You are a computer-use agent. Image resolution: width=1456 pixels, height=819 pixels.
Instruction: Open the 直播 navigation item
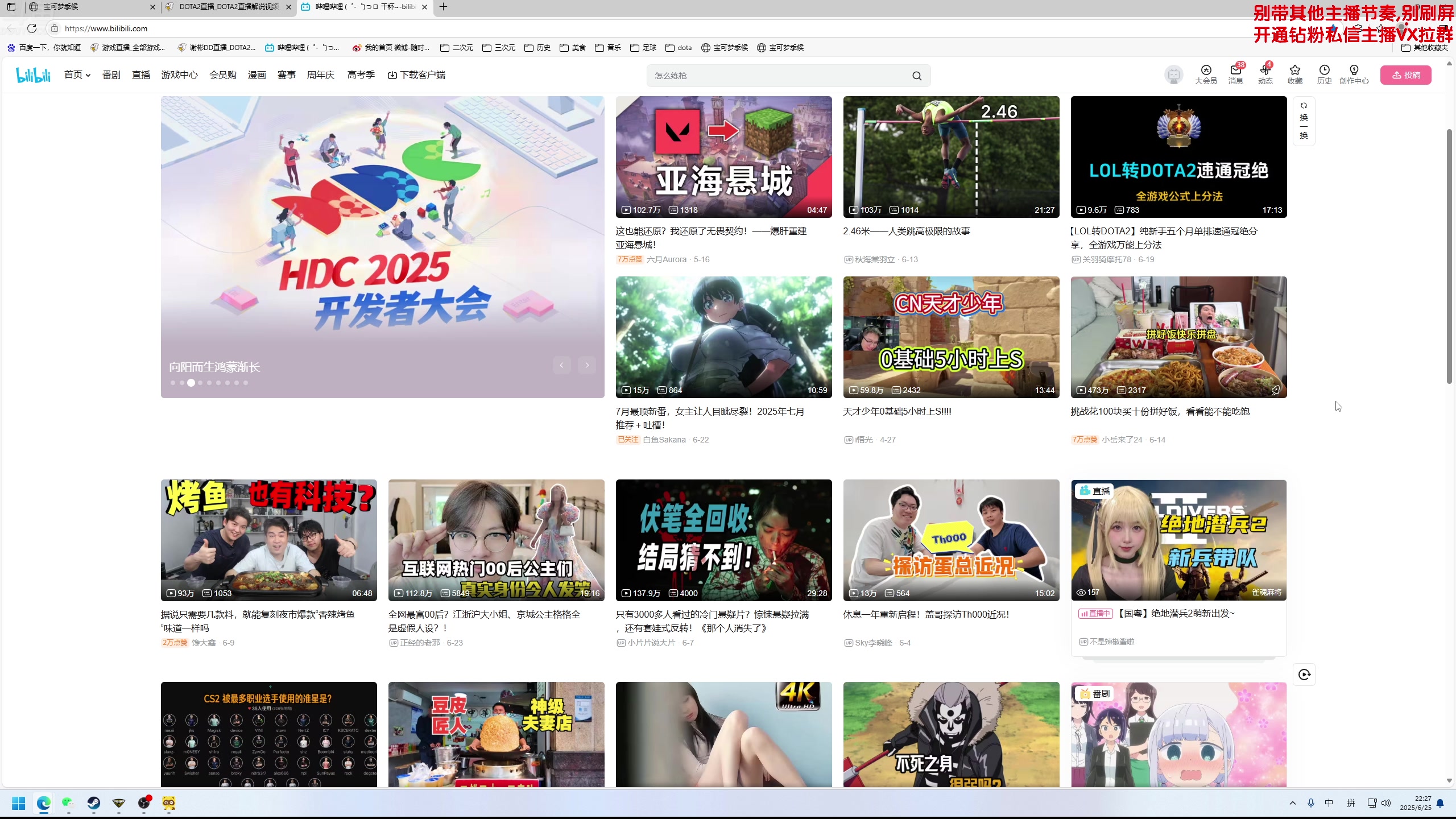pyautogui.click(x=140, y=75)
